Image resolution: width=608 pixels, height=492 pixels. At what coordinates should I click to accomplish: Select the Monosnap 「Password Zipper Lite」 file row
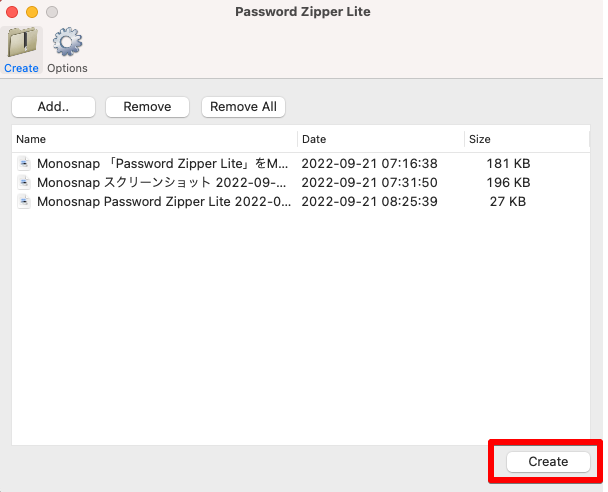[301, 163]
